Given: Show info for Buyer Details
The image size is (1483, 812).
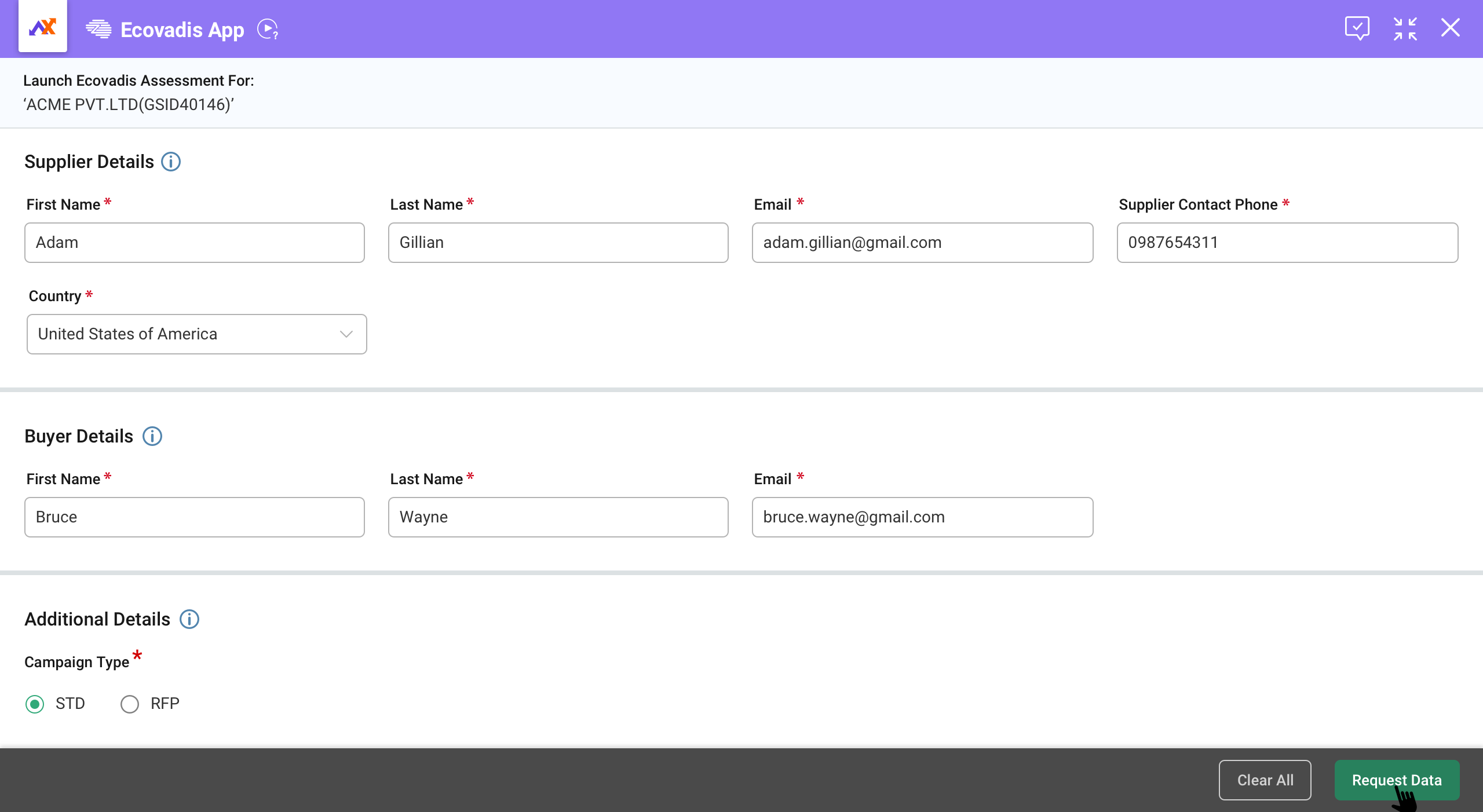Looking at the screenshot, I should pyautogui.click(x=152, y=436).
